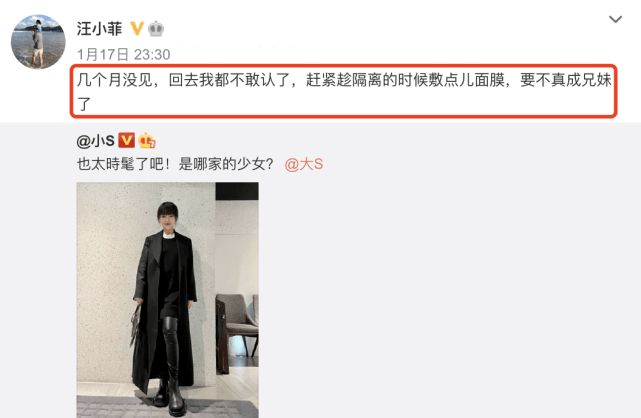Click the red V badge beside 小S

point(126,140)
